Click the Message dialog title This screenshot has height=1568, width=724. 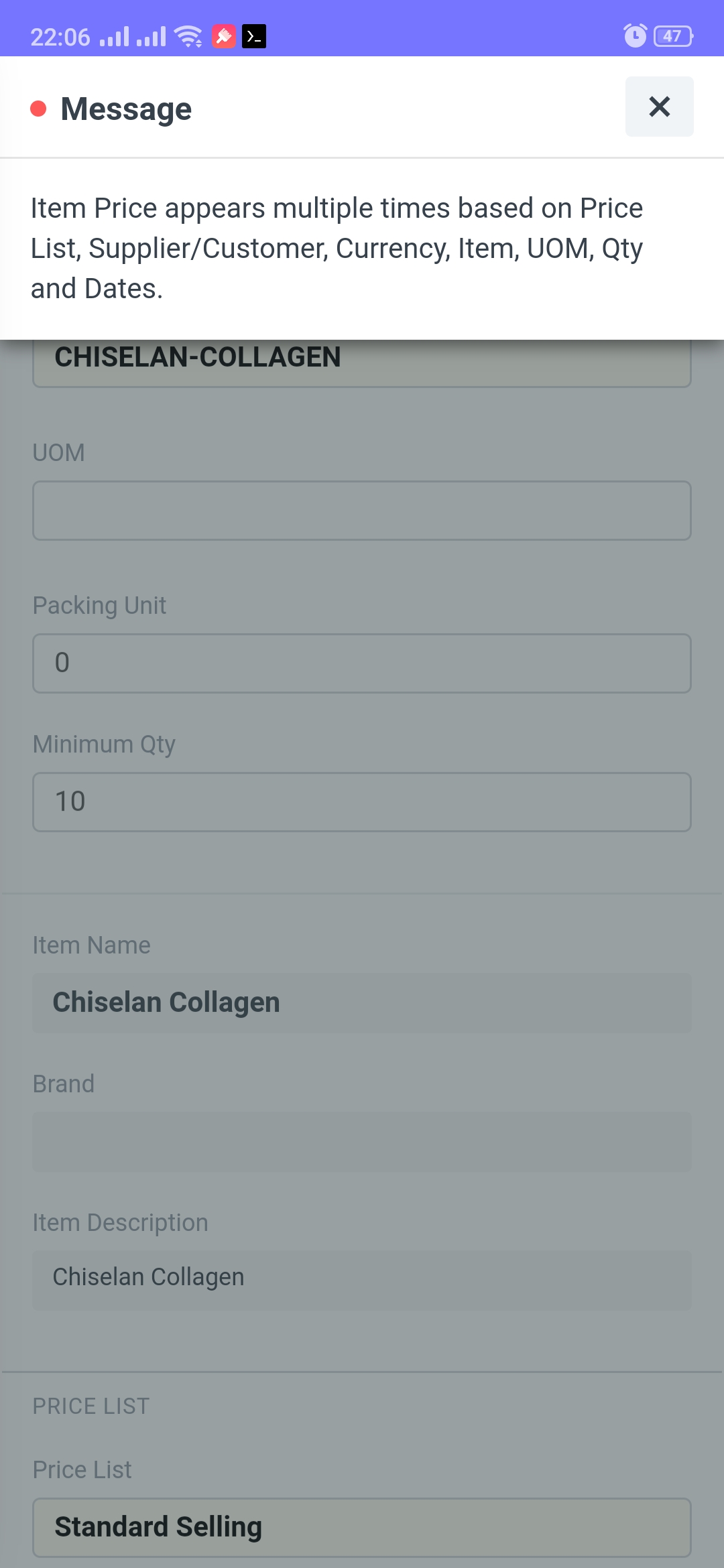pos(126,109)
